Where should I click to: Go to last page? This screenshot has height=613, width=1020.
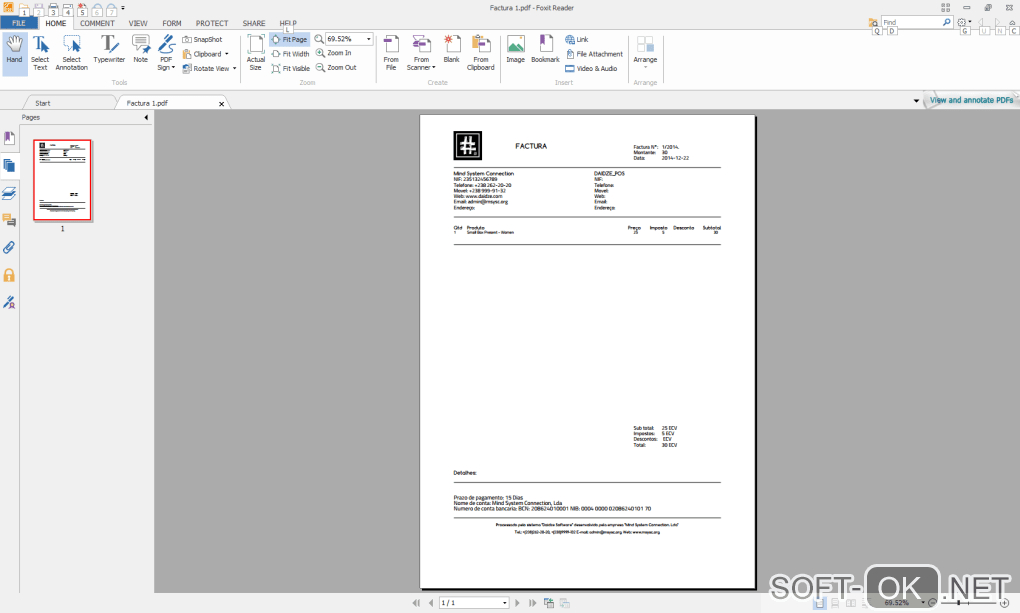[533, 603]
